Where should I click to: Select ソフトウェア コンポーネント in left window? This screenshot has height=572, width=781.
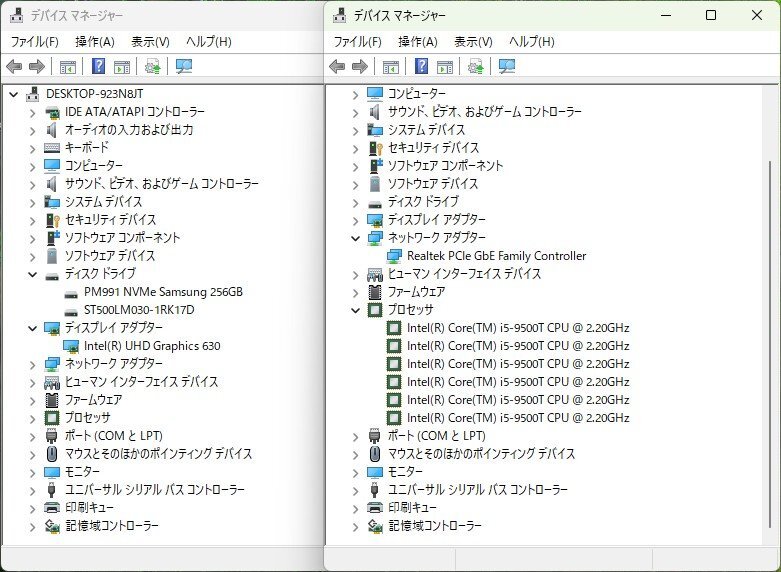coord(123,237)
